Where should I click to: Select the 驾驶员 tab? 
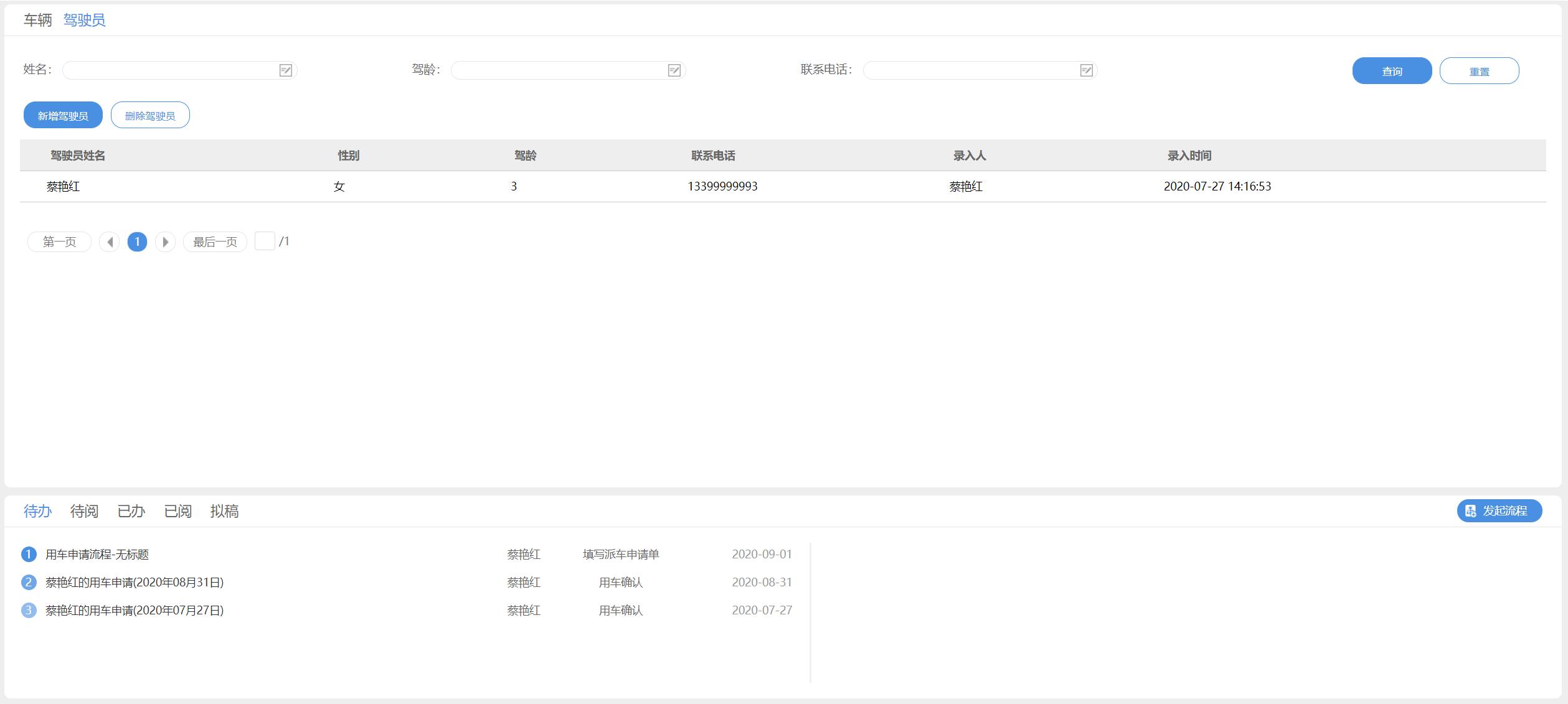tap(84, 20)
